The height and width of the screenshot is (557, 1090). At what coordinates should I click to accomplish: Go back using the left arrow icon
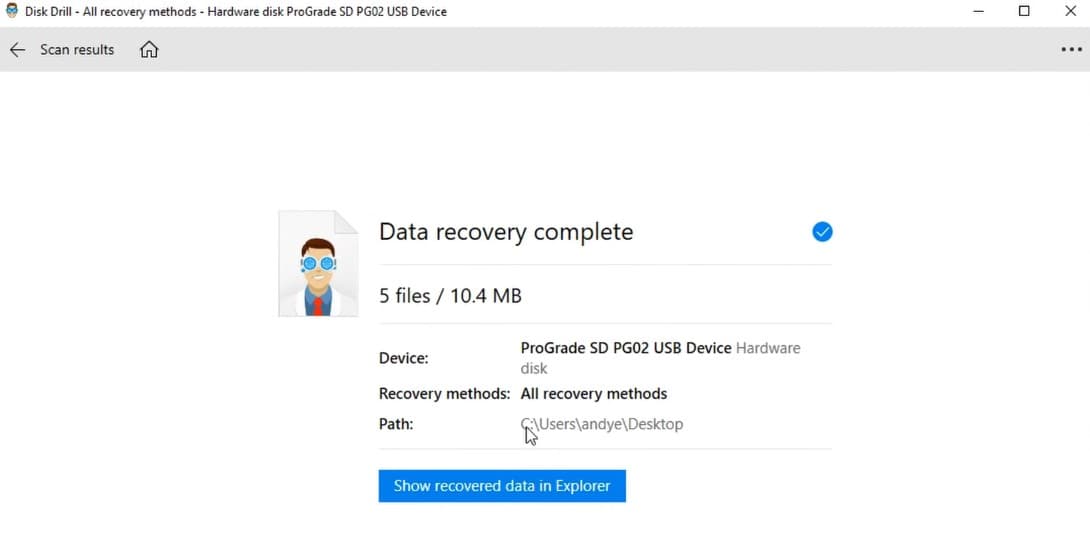click(17, 50)
